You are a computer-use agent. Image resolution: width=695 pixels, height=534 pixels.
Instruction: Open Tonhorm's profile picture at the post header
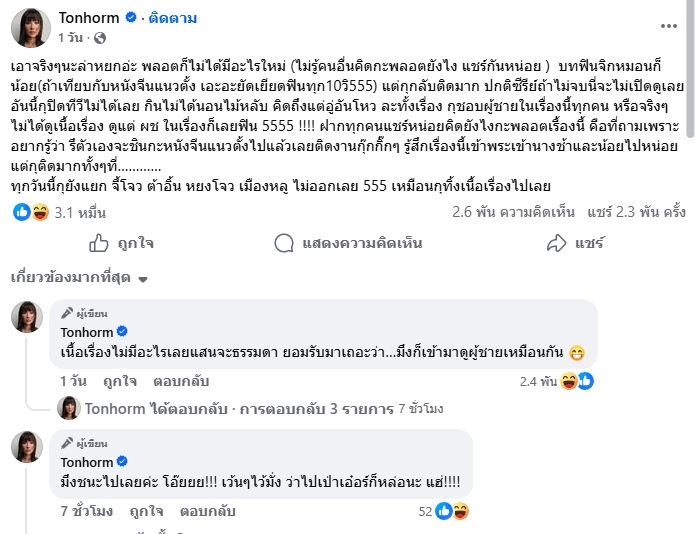click(x=31, y=27)
